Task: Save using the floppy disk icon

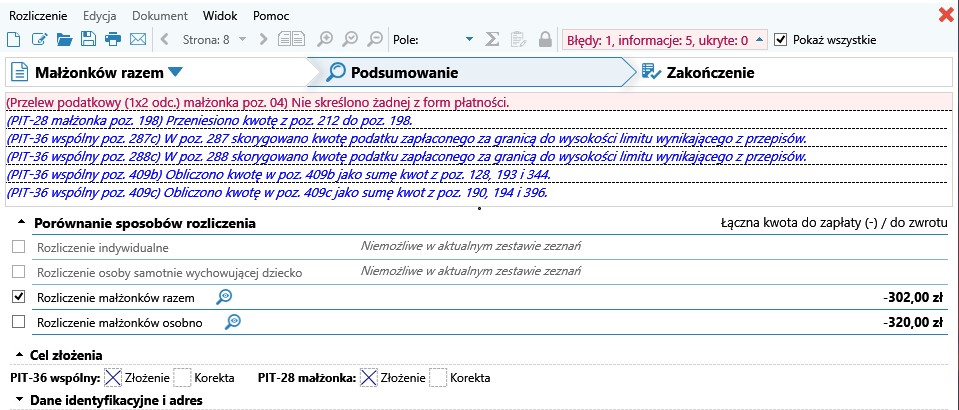Action: pos(88,40)
